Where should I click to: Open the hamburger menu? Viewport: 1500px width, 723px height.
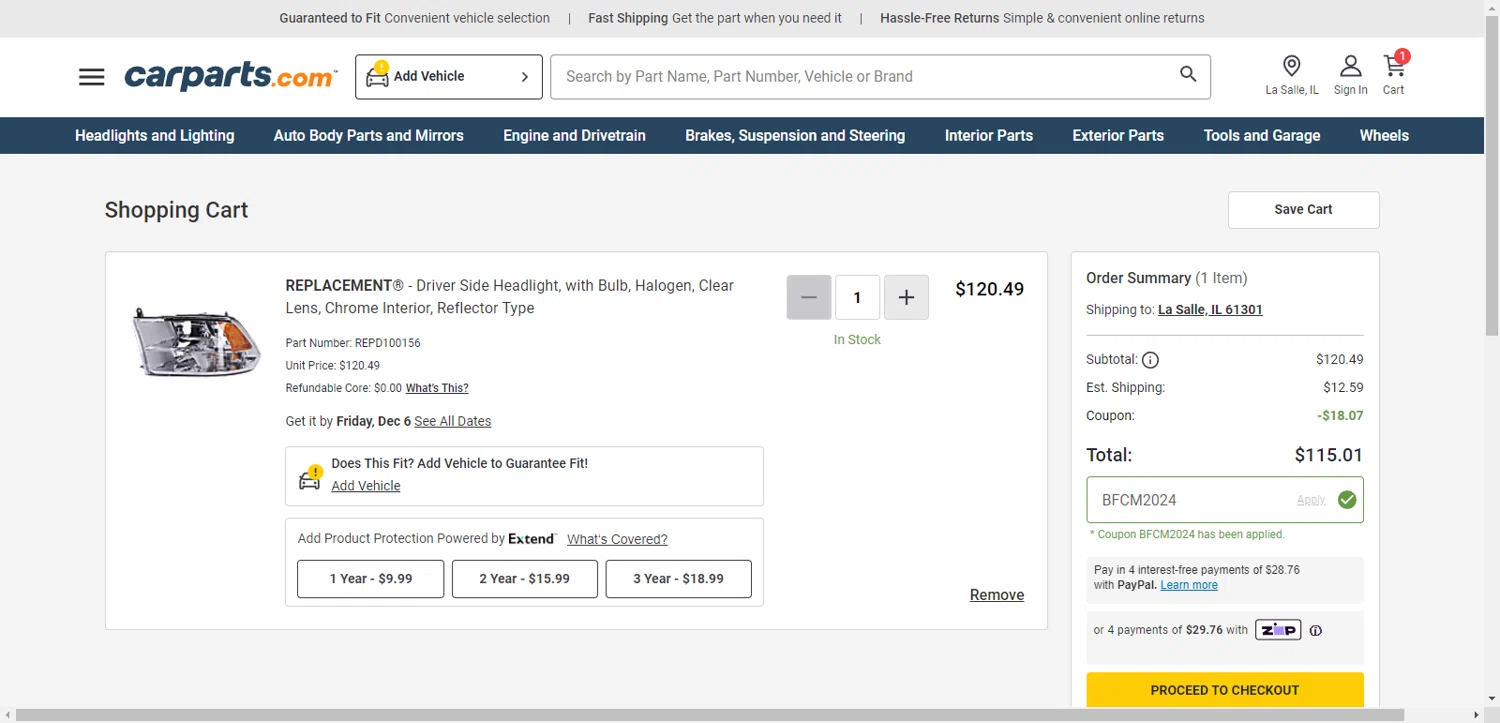click(91, 77)
